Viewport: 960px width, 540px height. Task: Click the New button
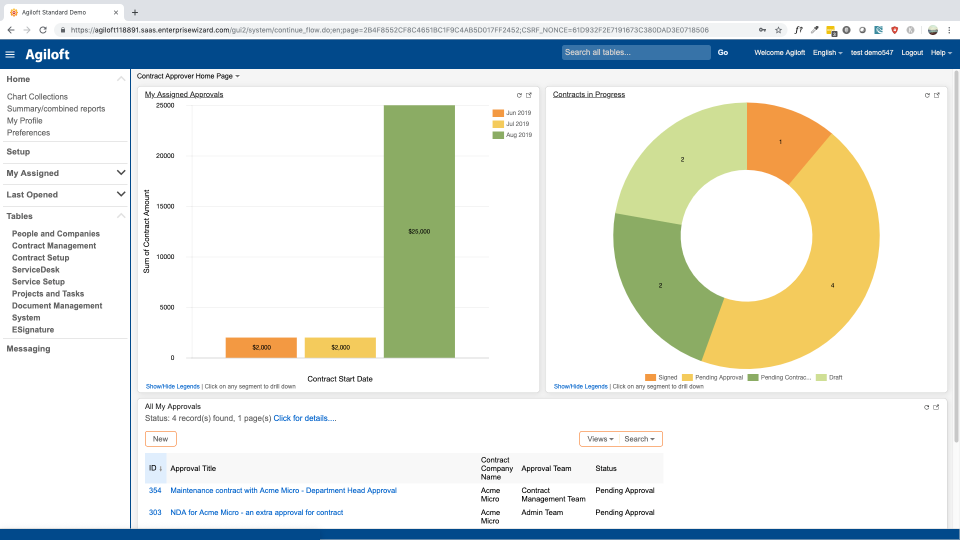(160, 439)
